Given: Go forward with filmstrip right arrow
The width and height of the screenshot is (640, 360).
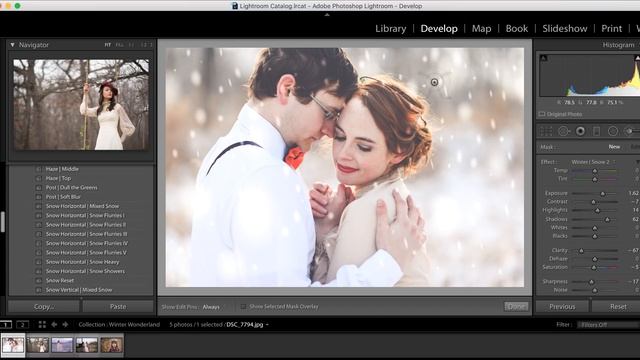Looking at the screenshot, I should point(65,324).
